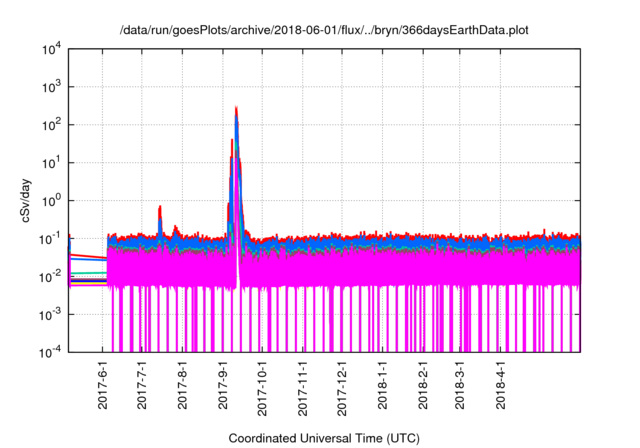Select the 10^0 y-axis label
Screen dimensions: 640x448
(x=52, y=201)
